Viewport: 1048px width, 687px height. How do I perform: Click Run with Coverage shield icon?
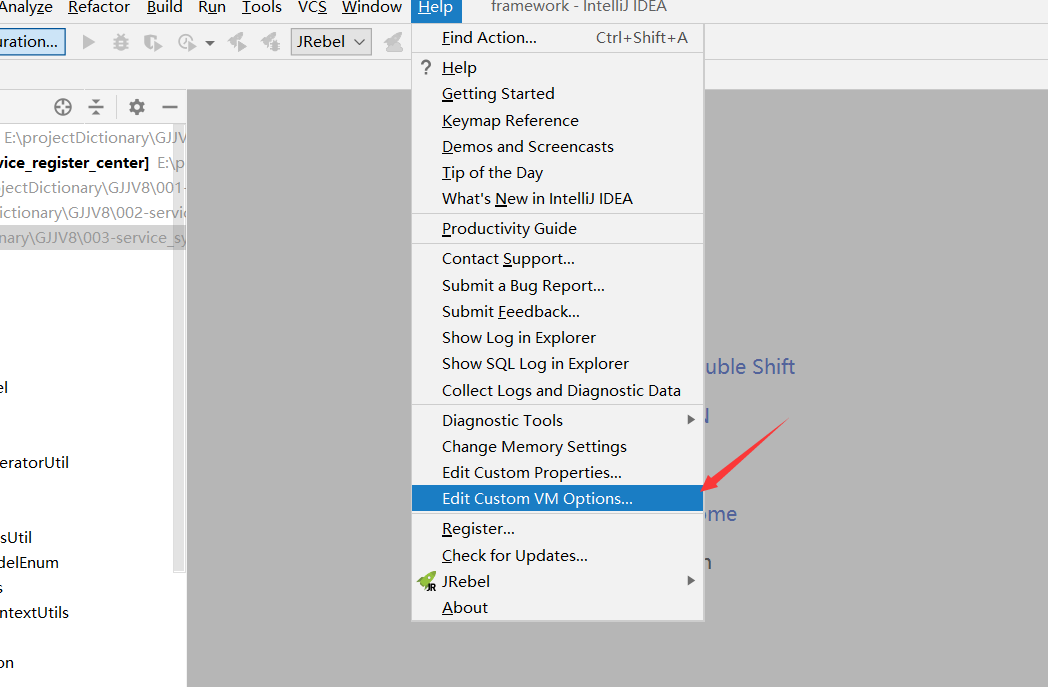[153, 42]
